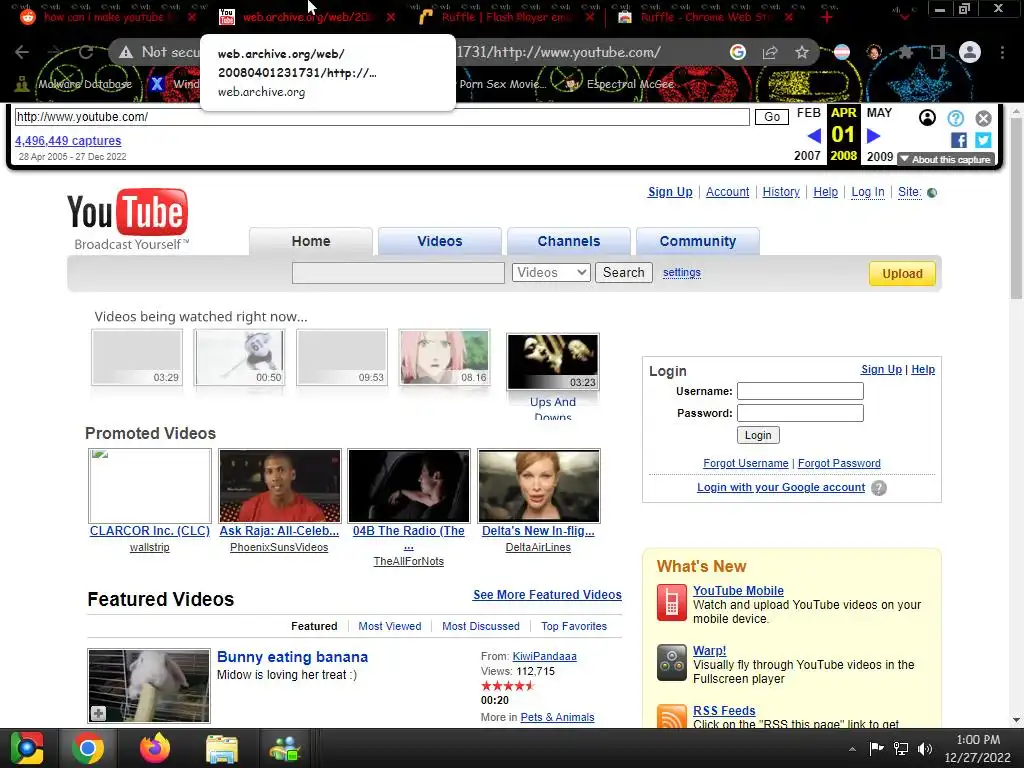Click Wayback previous capture blue arrow

pyautogui.click(x=814, y=136)
